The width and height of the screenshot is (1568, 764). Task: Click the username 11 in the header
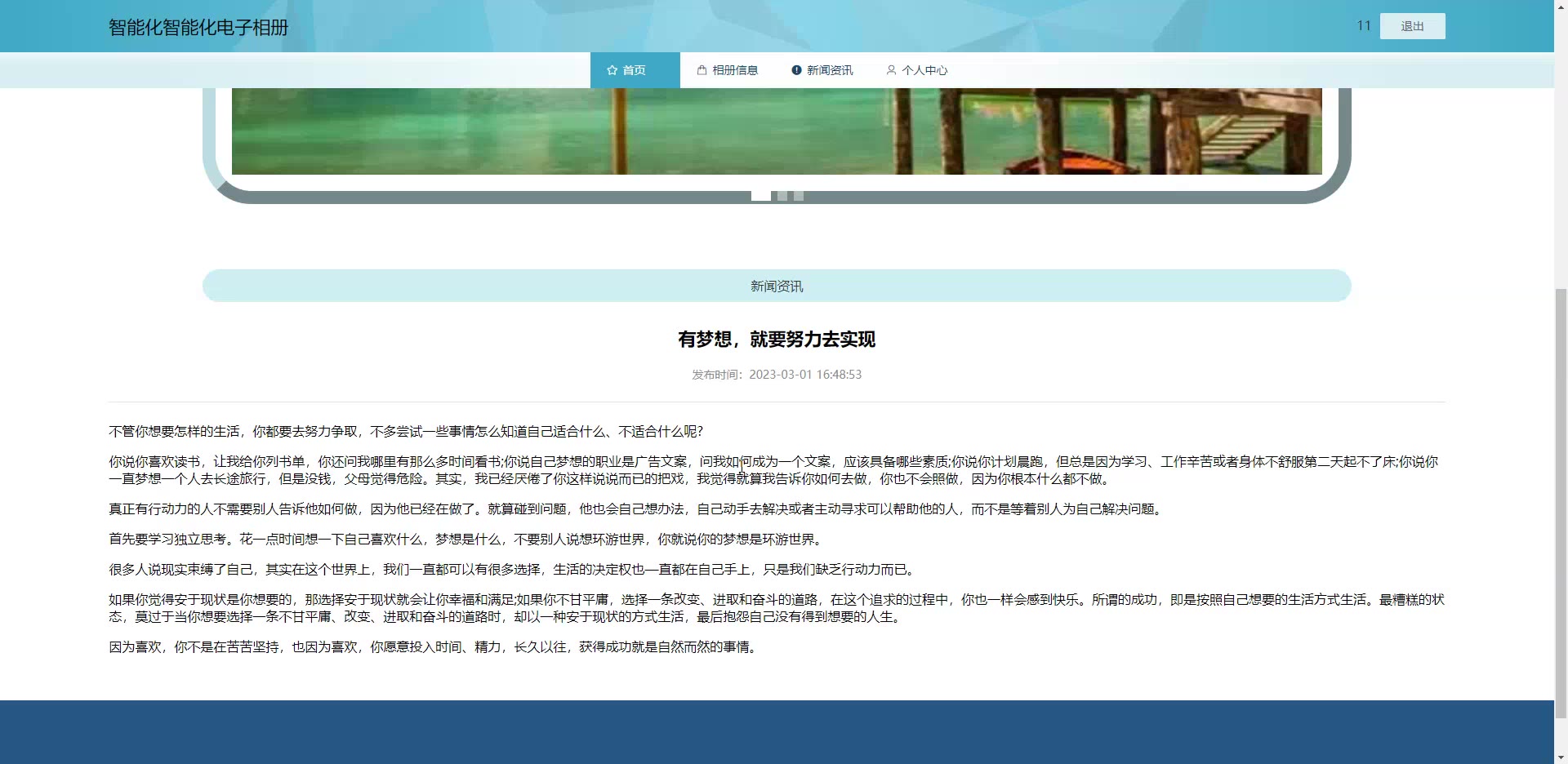(x=1363, y=26)
